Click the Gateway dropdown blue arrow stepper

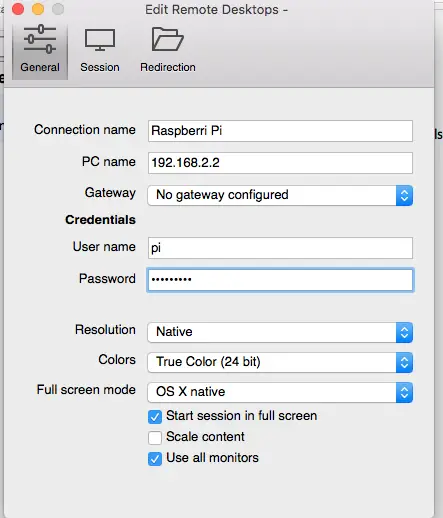point(404,195)
